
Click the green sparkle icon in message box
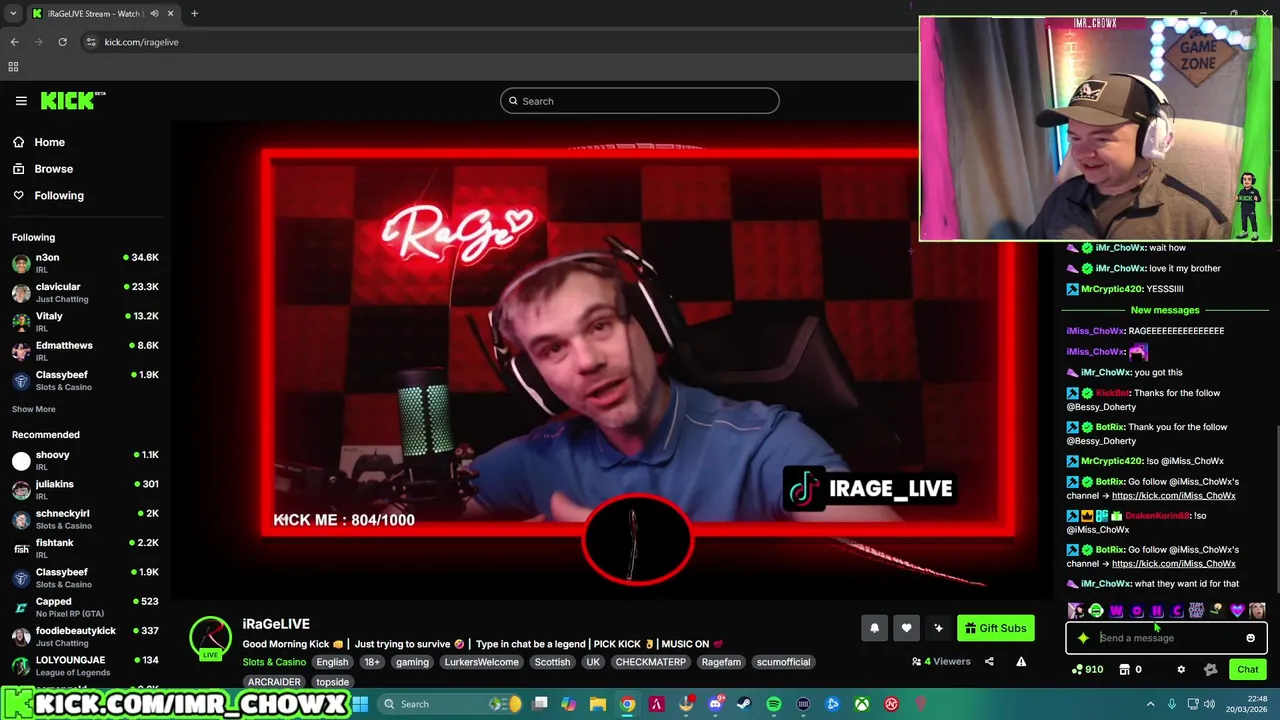[1083, 638]
